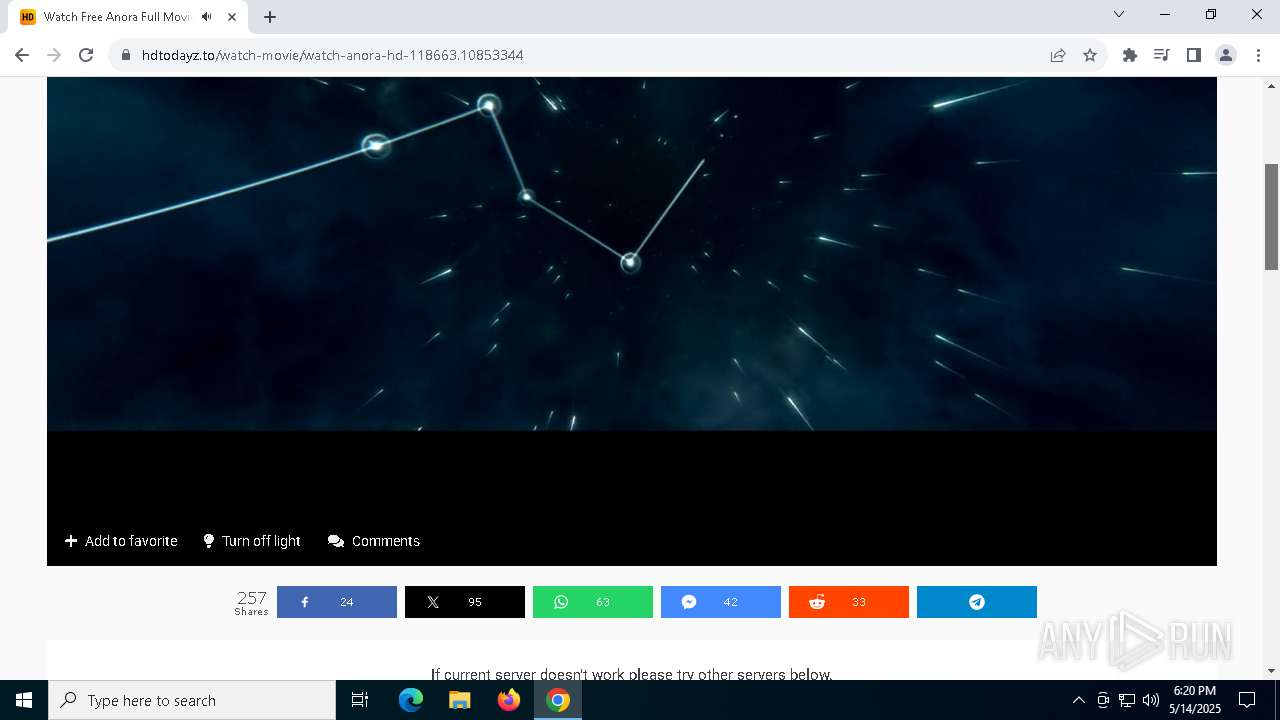Viewport: 1280px width, 720px height.
Task: Open Comments section
Action: tap(374, 541)
